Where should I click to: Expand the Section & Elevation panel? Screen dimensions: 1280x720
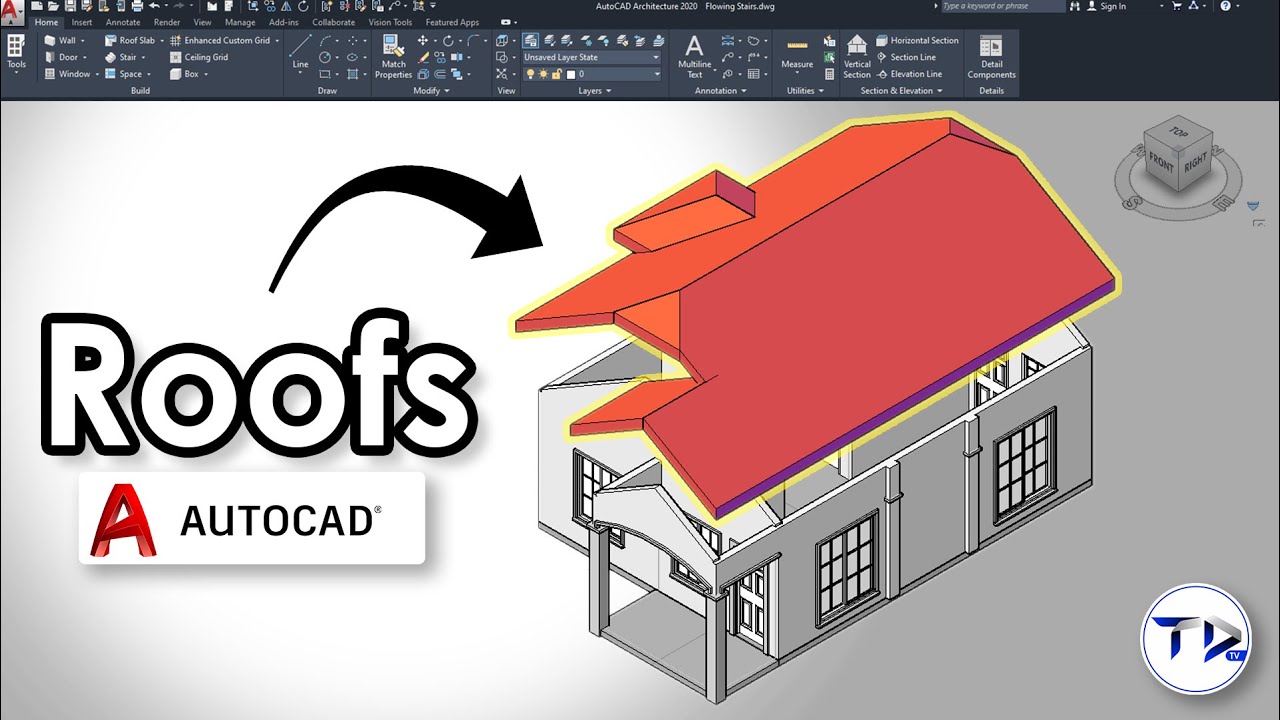(902, 91)
